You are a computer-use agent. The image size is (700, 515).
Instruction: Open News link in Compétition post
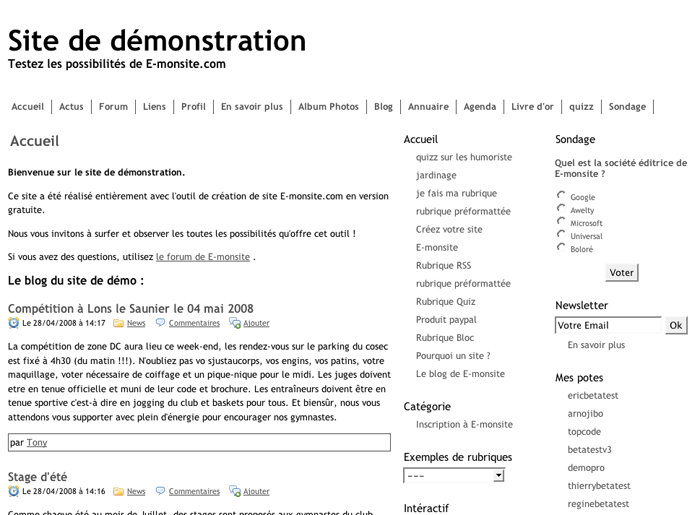(136, 323)
